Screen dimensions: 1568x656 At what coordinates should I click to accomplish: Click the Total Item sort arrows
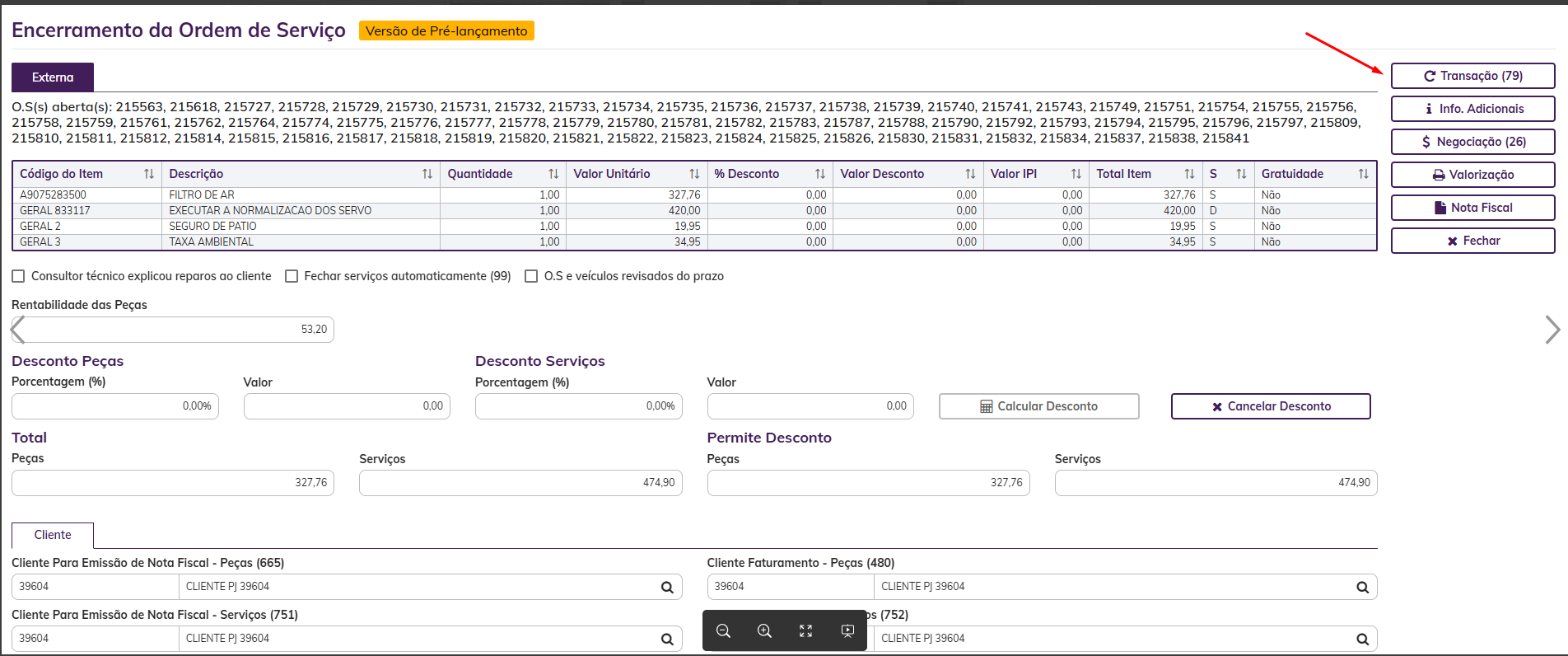pyautogui.click(x=1189, y=174)
